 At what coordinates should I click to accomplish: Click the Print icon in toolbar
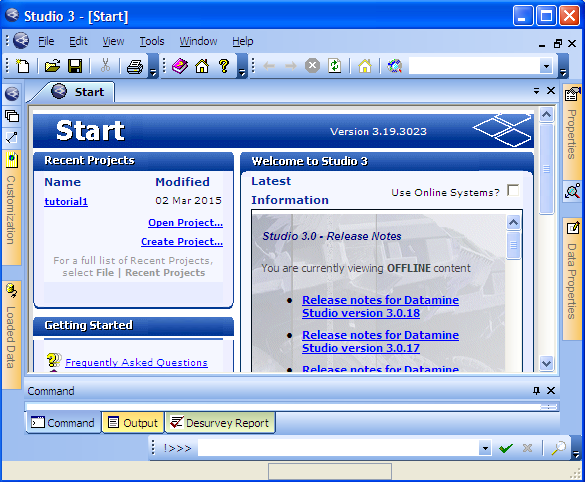coord(135,66)
